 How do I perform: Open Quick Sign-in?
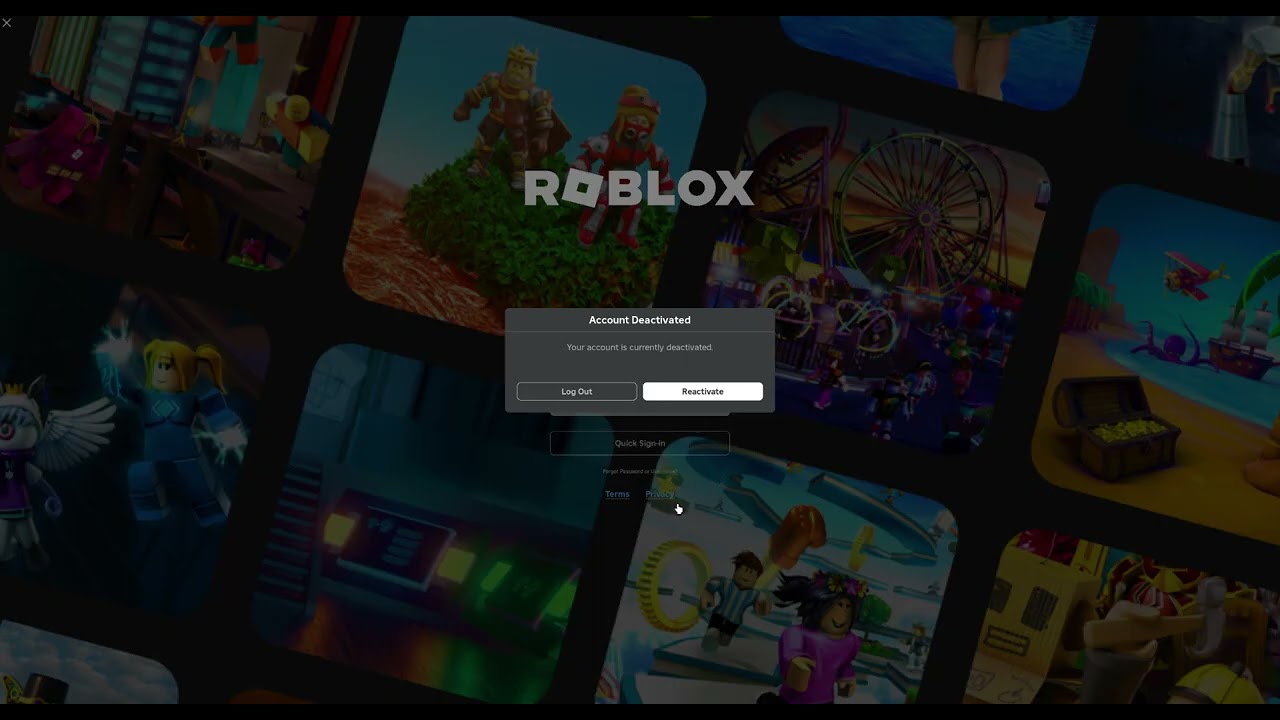(639, 443)
